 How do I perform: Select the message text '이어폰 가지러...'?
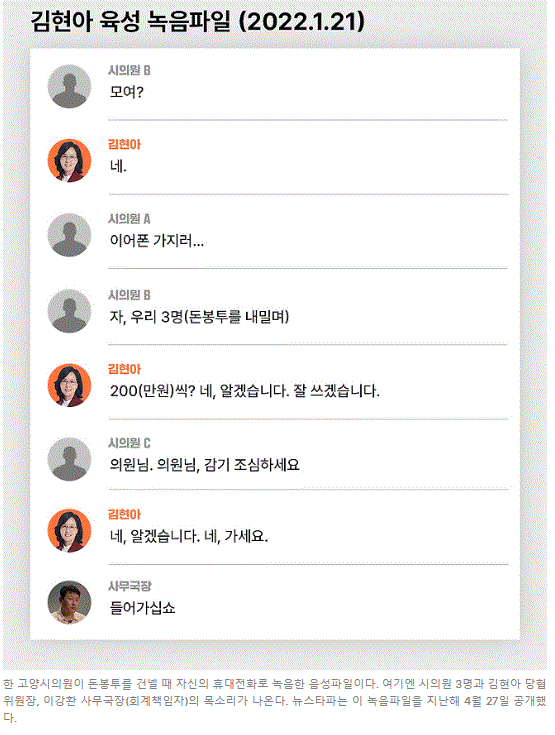[157, 241]
